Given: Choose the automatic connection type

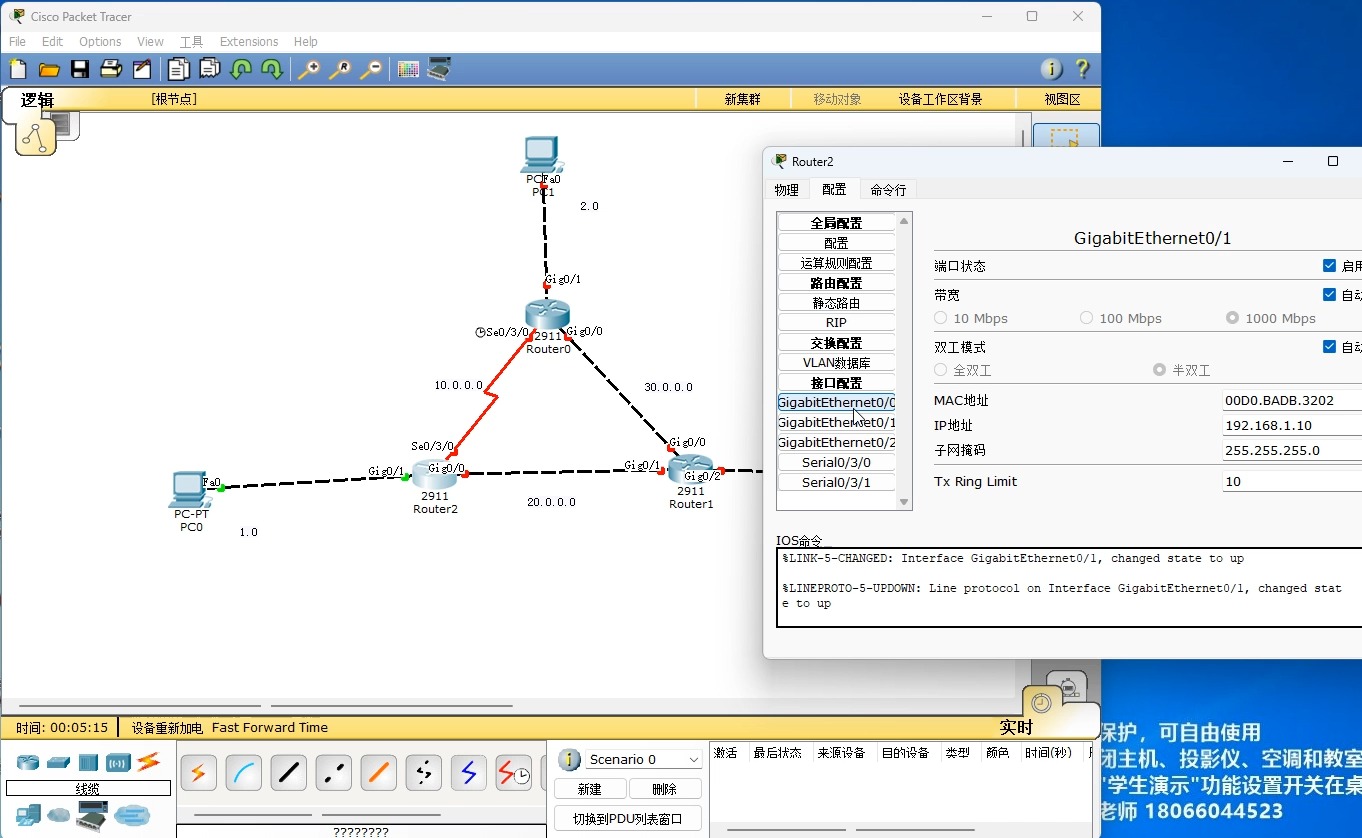Looking at the screenshot, I should (x=199, y=773).
